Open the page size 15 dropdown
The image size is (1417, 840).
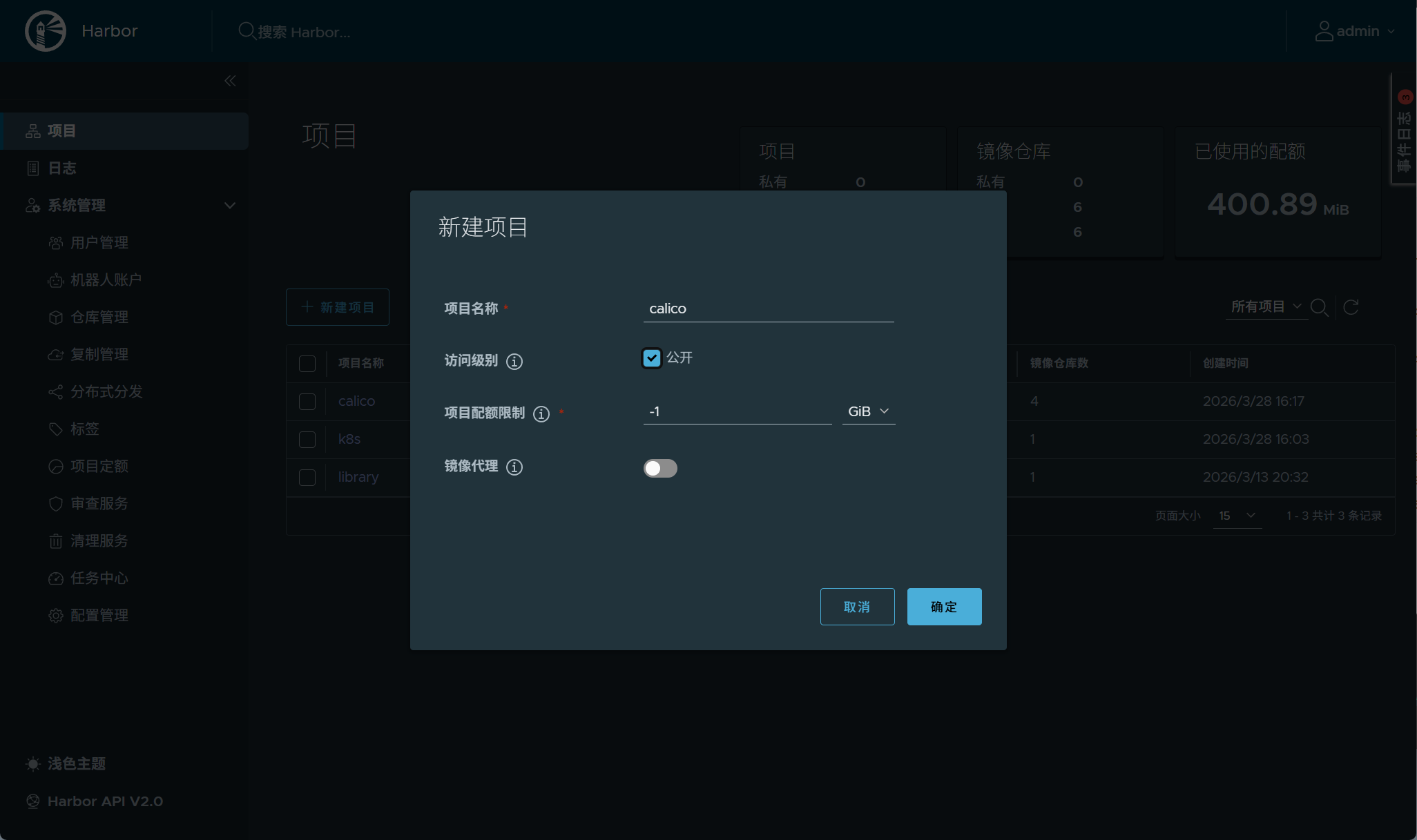click(x=1237, y=516)
